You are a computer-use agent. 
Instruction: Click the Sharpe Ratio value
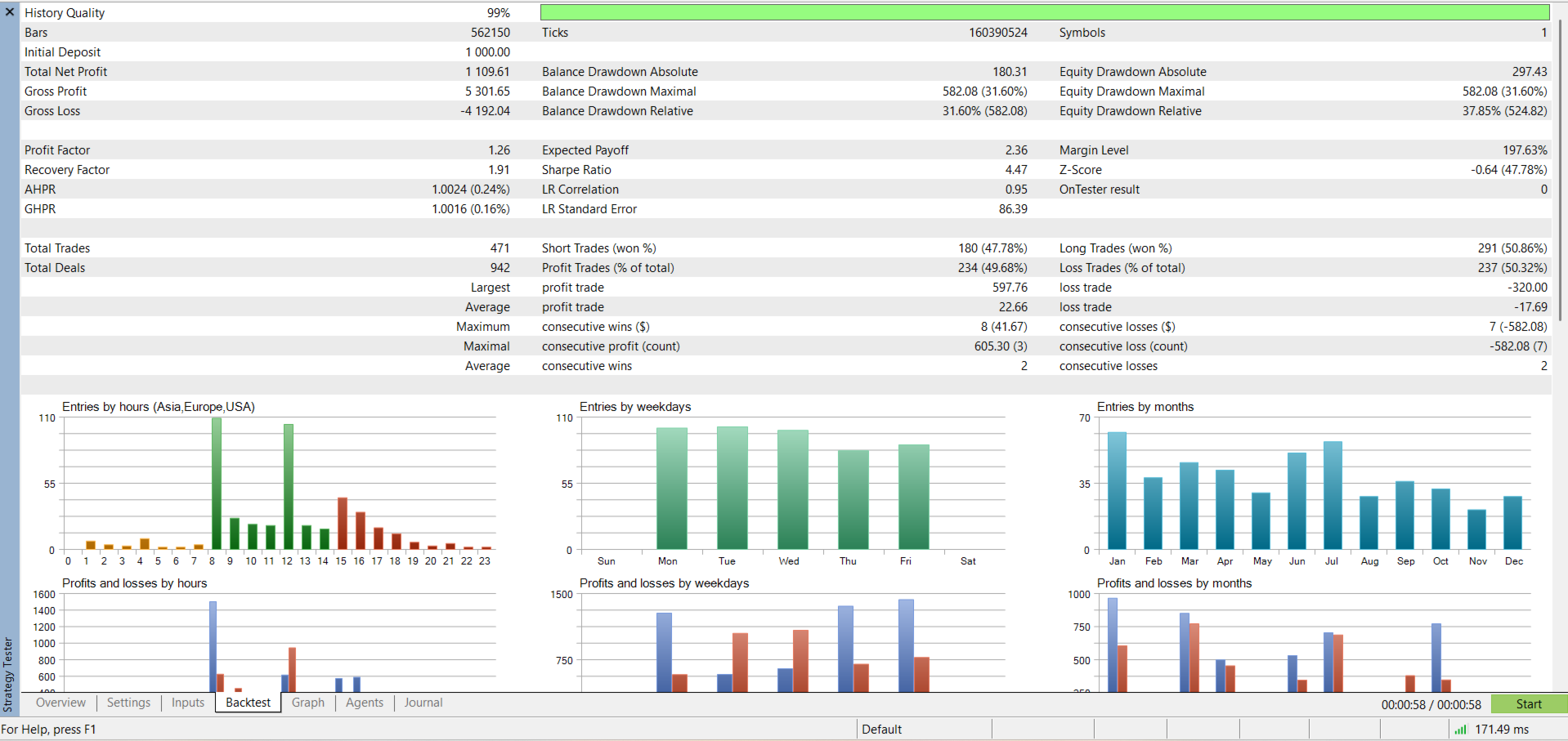pyautogui.click(x=1016, y=170)
